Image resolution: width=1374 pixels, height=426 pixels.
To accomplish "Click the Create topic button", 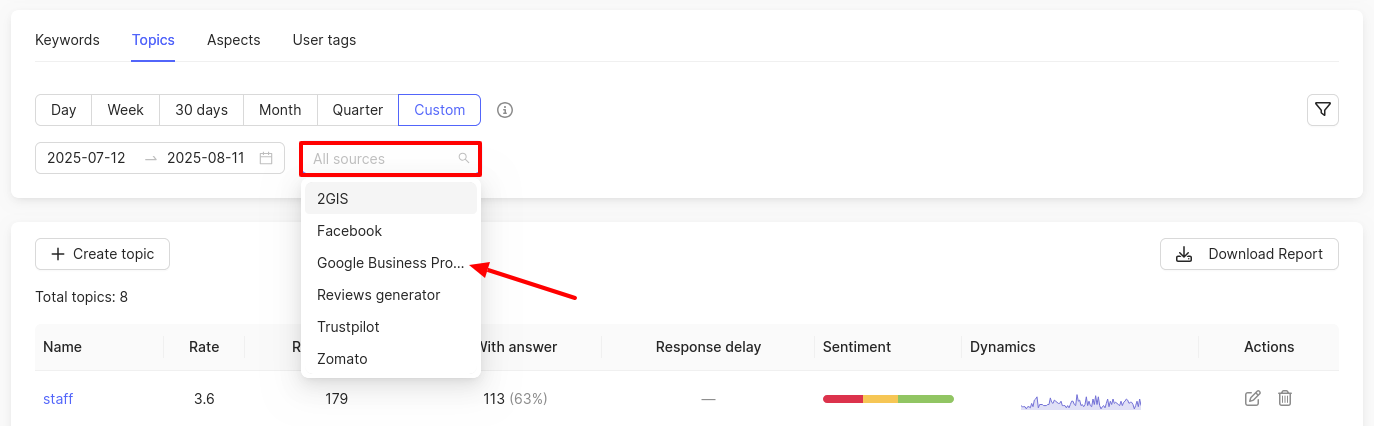I will point(102,254).
